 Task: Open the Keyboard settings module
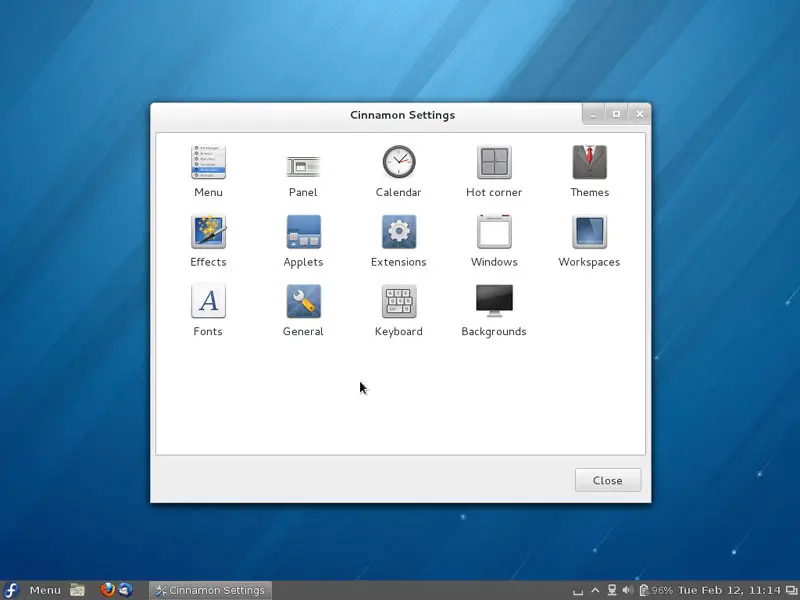click(398, 310)
